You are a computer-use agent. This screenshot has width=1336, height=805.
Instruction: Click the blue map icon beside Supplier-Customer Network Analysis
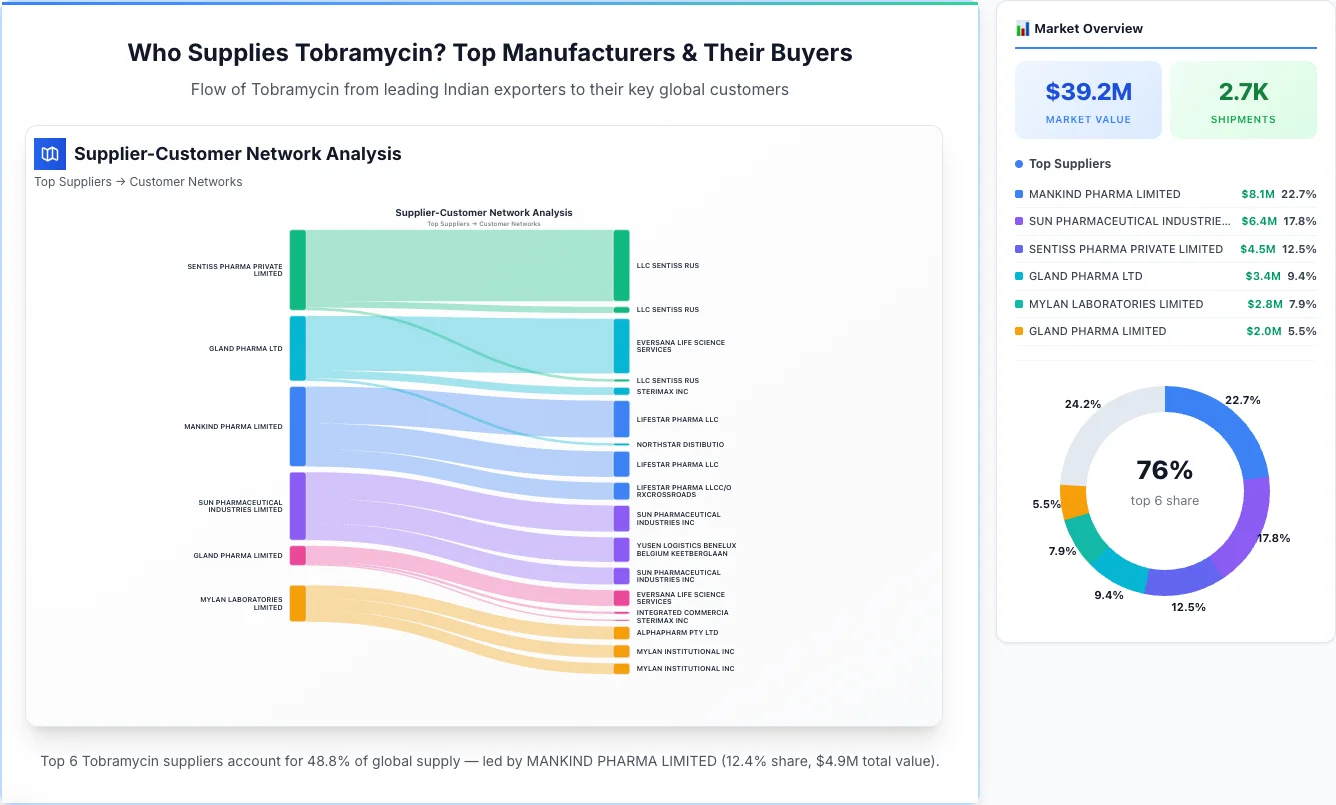(49, 154)
